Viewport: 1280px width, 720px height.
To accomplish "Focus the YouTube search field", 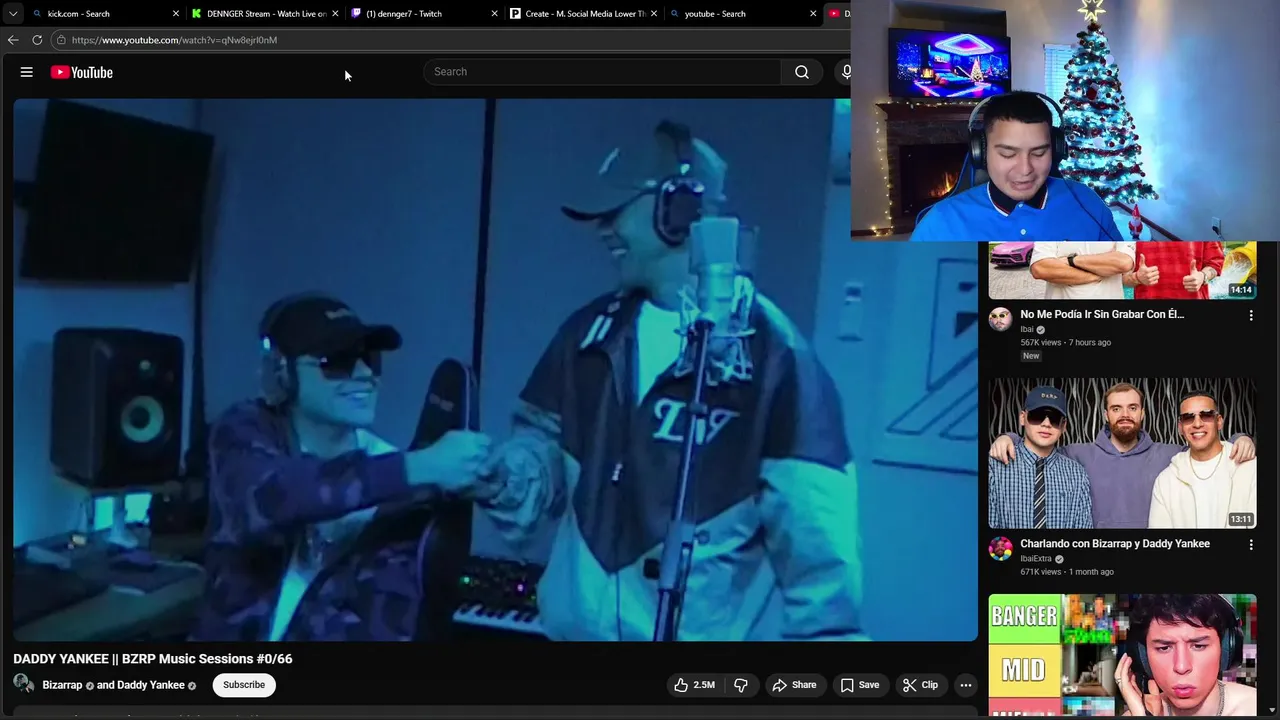I will (x=603, y=72).
